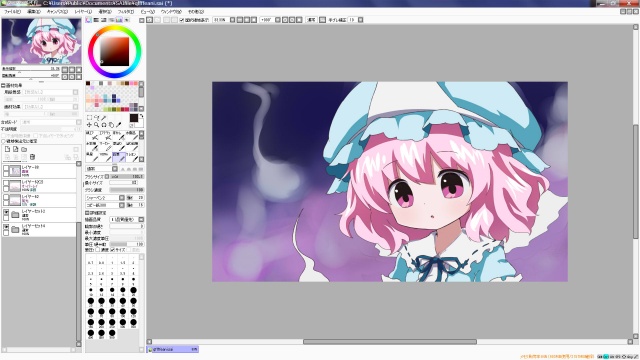Select the rotate view tool

[x=104, y=124]
